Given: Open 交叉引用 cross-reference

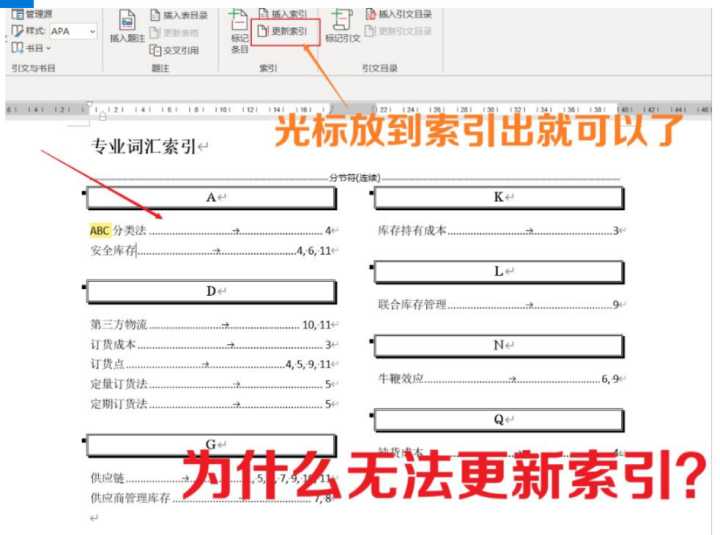Looking at the screenshot, I should [174, 50].
